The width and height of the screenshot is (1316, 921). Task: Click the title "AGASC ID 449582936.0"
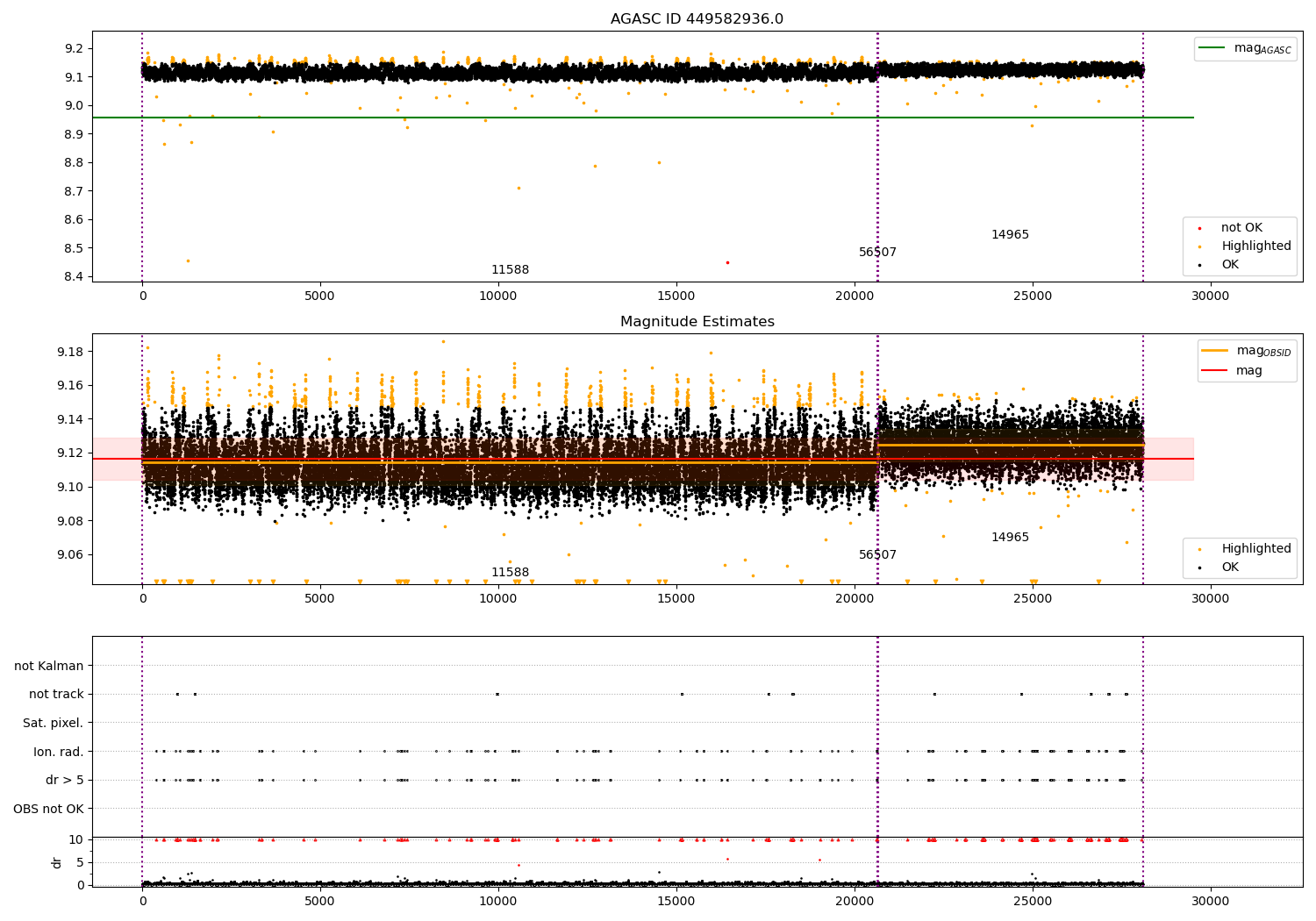coord(697,19)
